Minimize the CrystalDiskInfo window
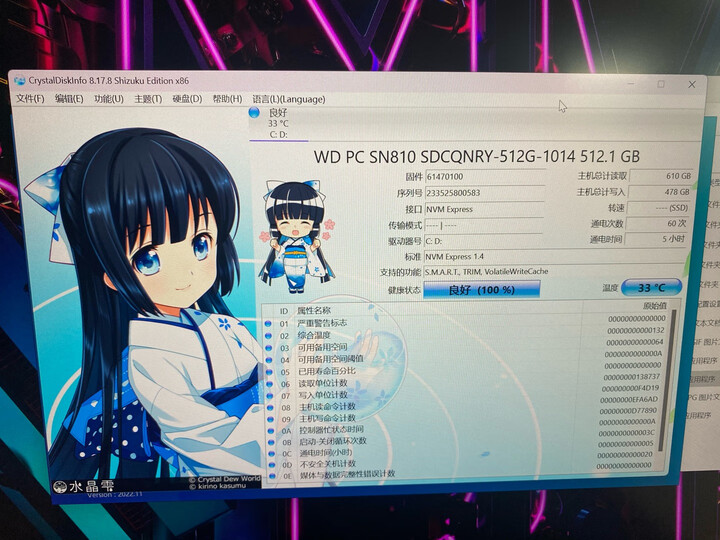 (x=632, y=84)
